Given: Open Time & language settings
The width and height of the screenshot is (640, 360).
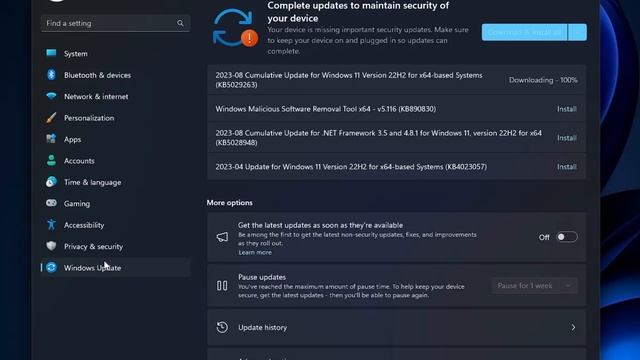Looking at the screenshot, I should point(116,182).
